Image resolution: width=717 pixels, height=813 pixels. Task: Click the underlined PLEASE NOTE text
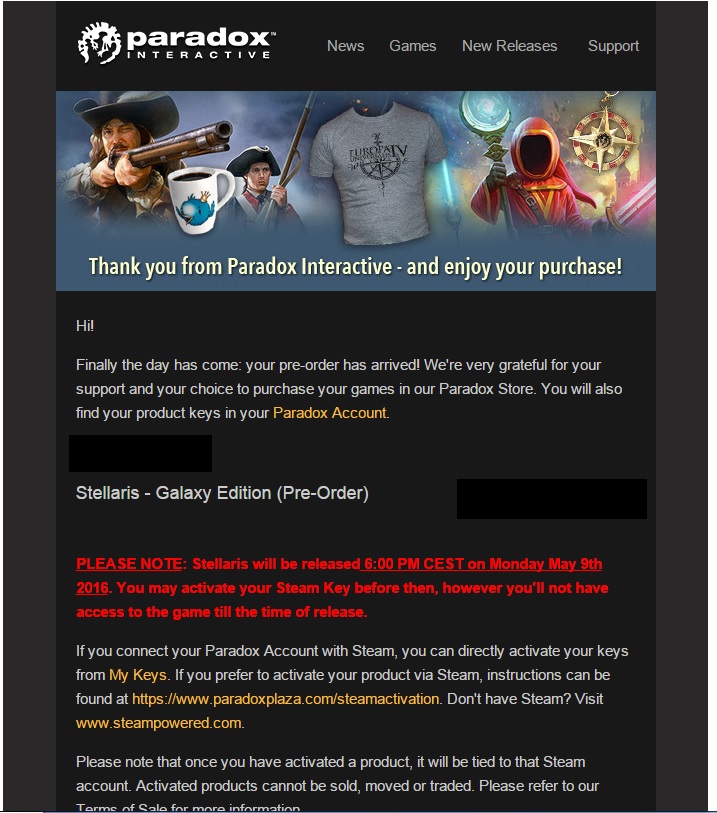[129, 564]
